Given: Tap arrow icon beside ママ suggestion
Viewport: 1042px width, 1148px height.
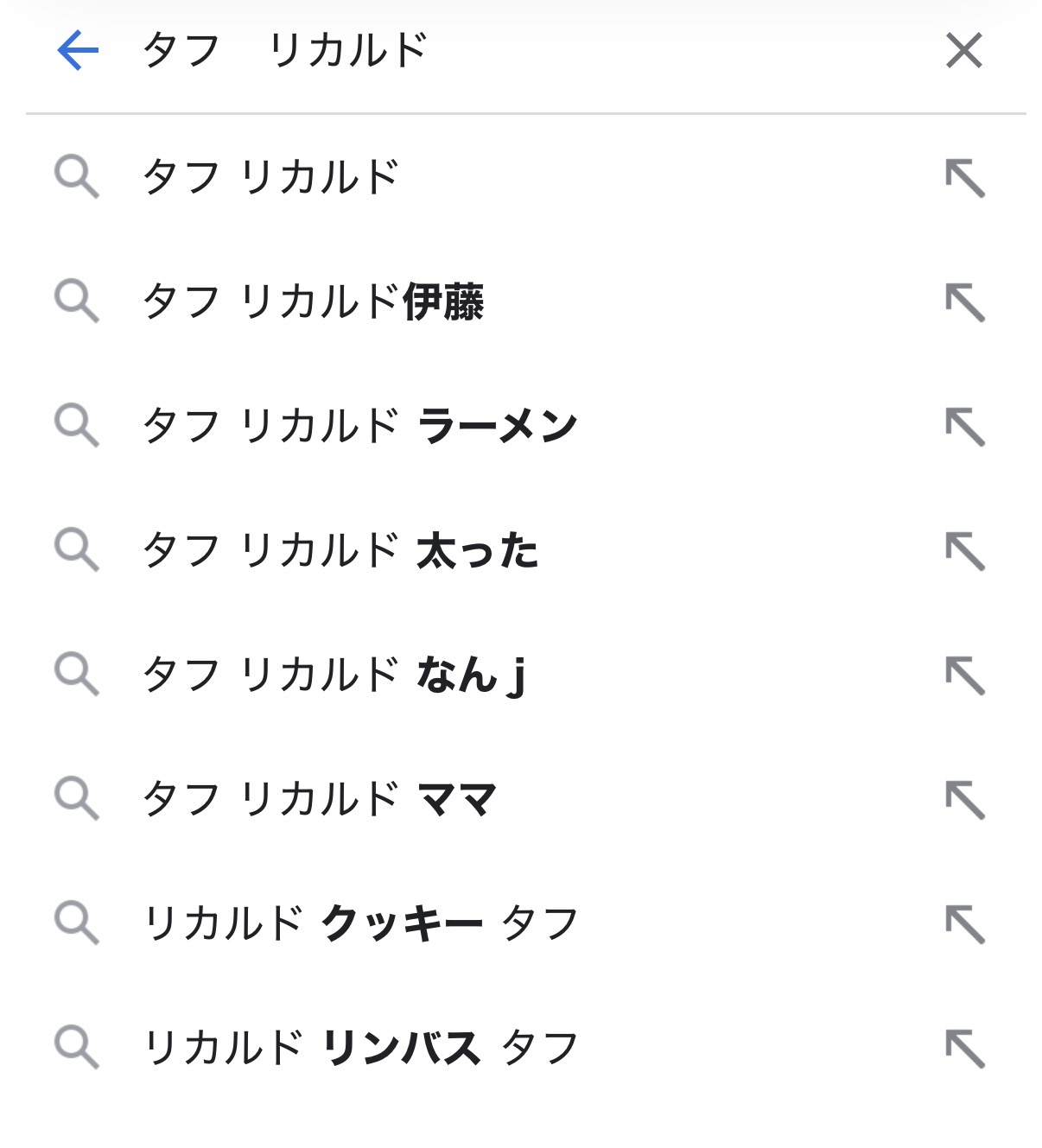Looking at the screenshot, I should point(965,800).
